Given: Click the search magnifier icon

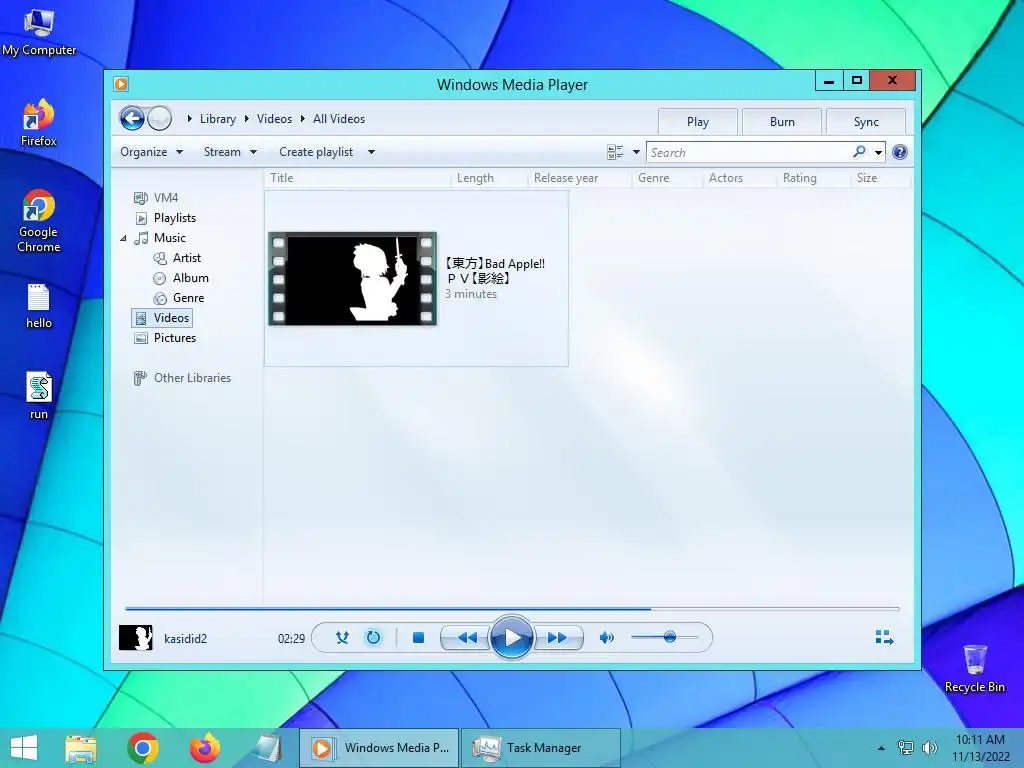Looking at the screenshot, I should (859, 152).
